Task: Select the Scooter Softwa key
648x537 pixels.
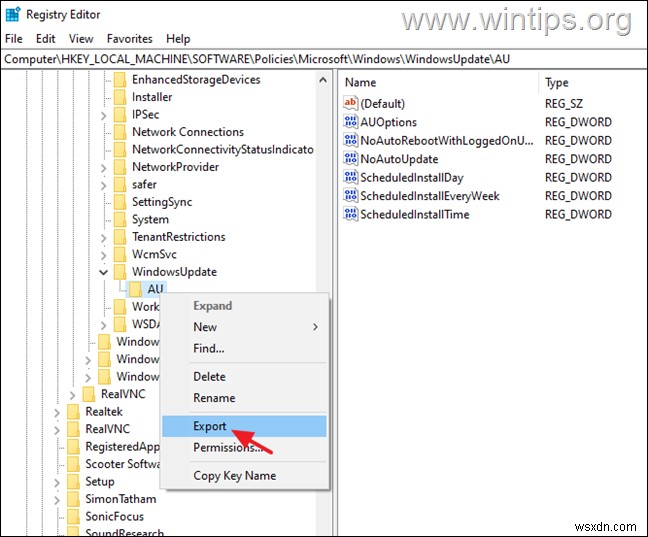Action: tap(123, 464)
